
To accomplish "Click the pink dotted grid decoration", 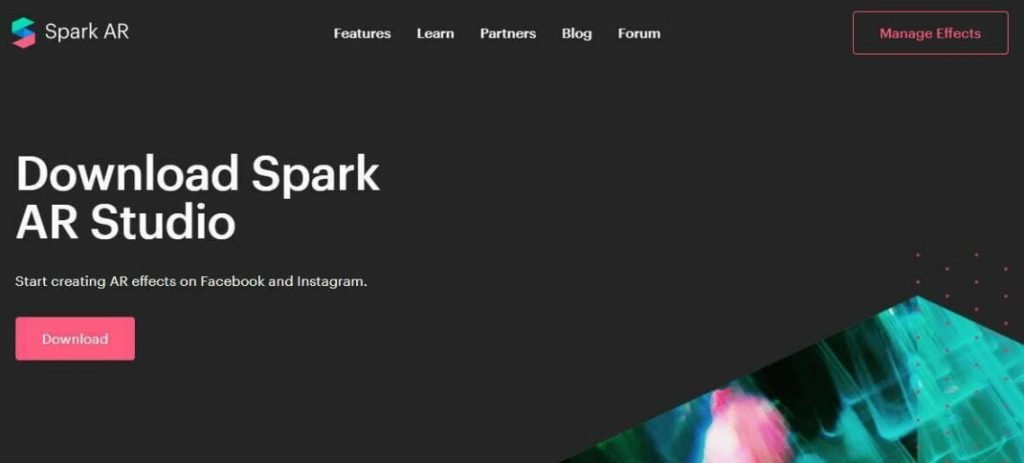I will click(967, 307).
